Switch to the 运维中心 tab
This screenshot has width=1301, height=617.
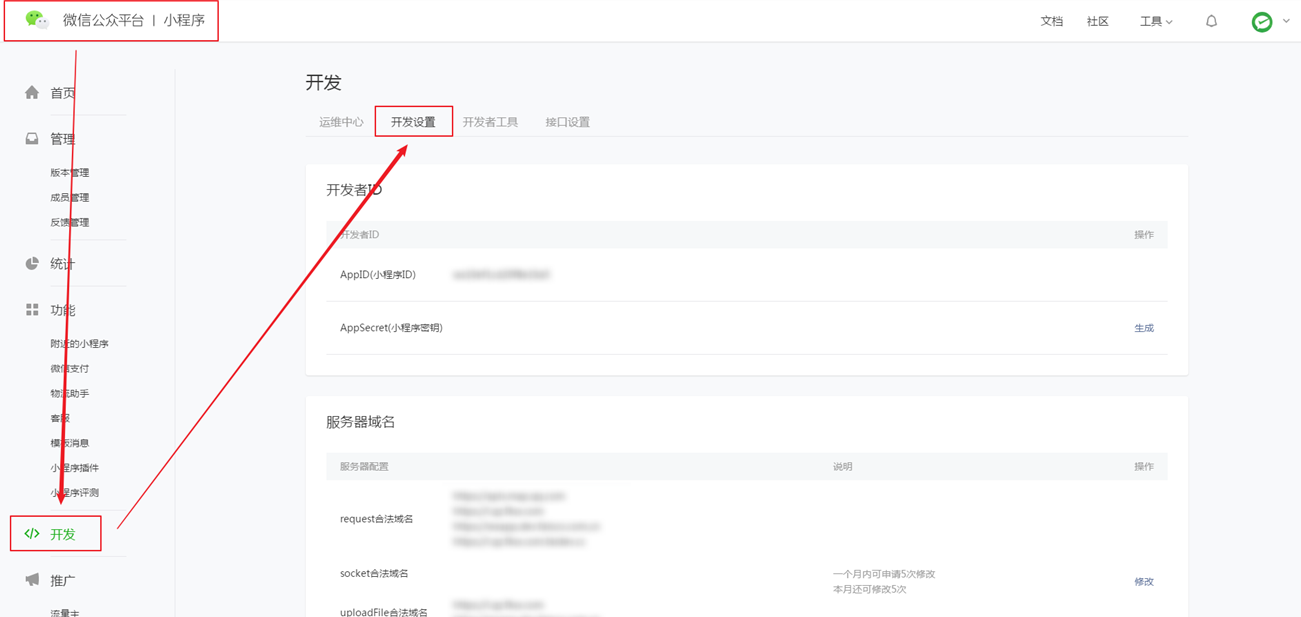pyautogui.click(x=341, y=122)
